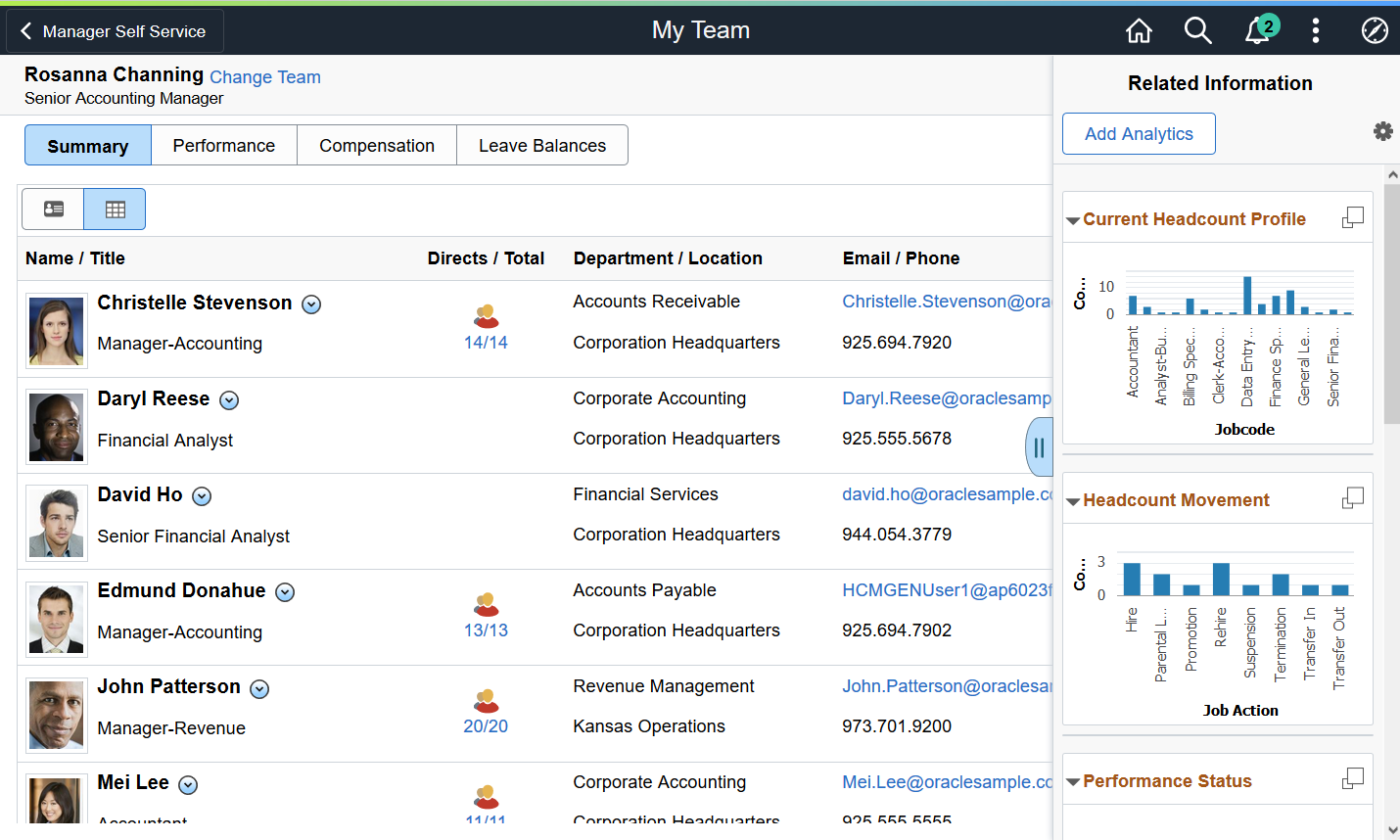The height and width of the screenshot is (840, 1400).
Task: Open the Home icon in header
Action: pos(1139,31)
